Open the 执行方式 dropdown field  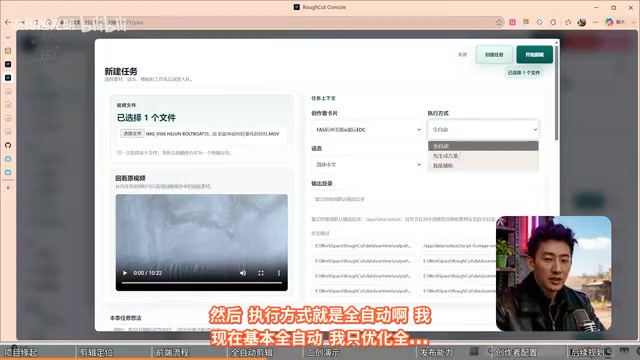[484, 129]
